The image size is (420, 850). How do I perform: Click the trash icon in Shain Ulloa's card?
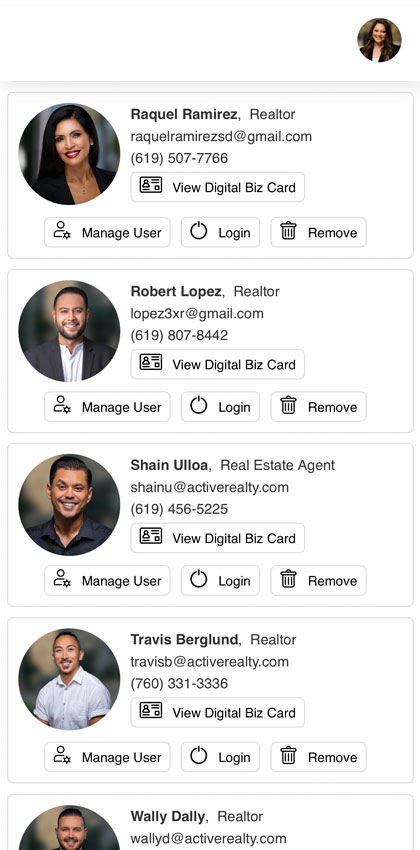(x=288, y=579)
